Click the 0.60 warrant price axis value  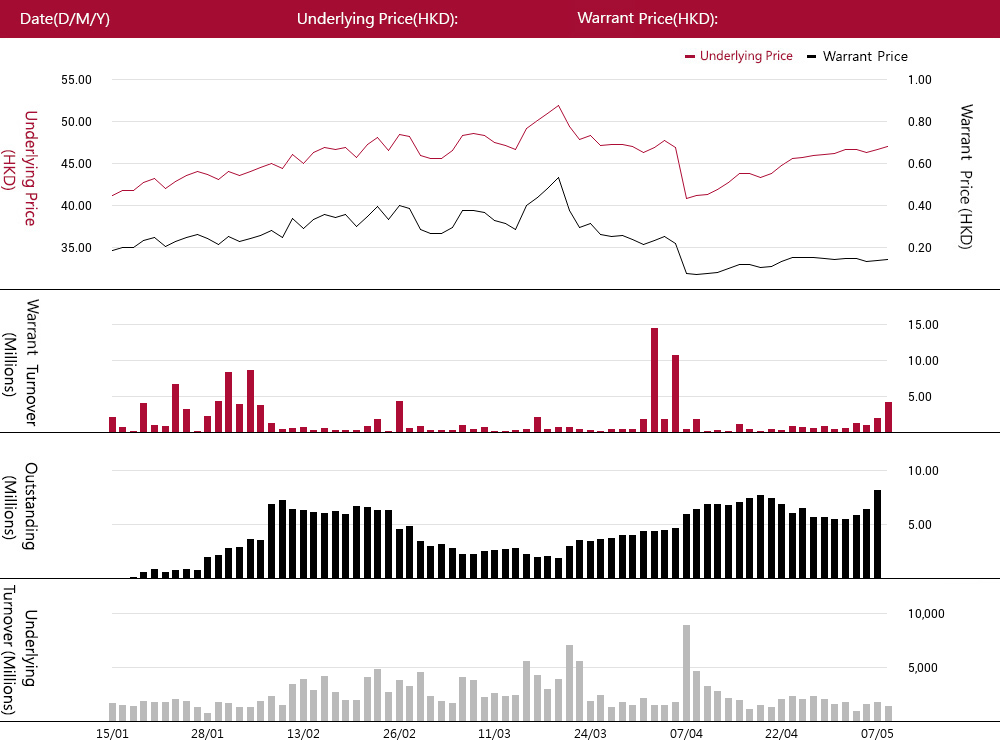920,164
